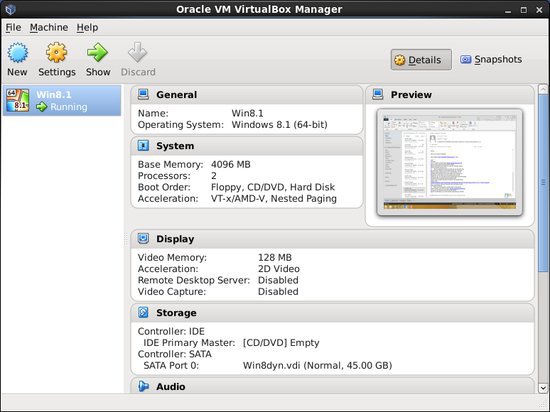The height and width of the screenshot is (412, 550).
Task: Click Remote Desktop Server Disabled value
Action: [x=278, y=280]
